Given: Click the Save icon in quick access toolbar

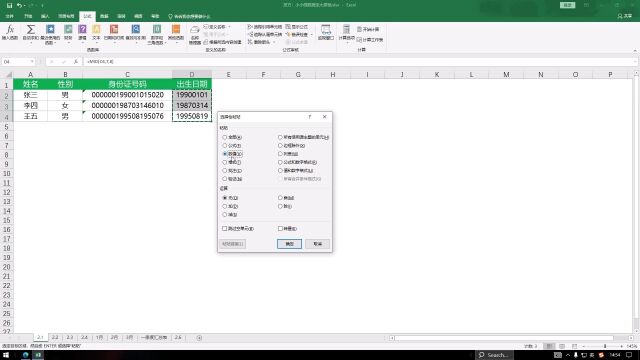Looking at the screenshot, I should tap(9, 5).
